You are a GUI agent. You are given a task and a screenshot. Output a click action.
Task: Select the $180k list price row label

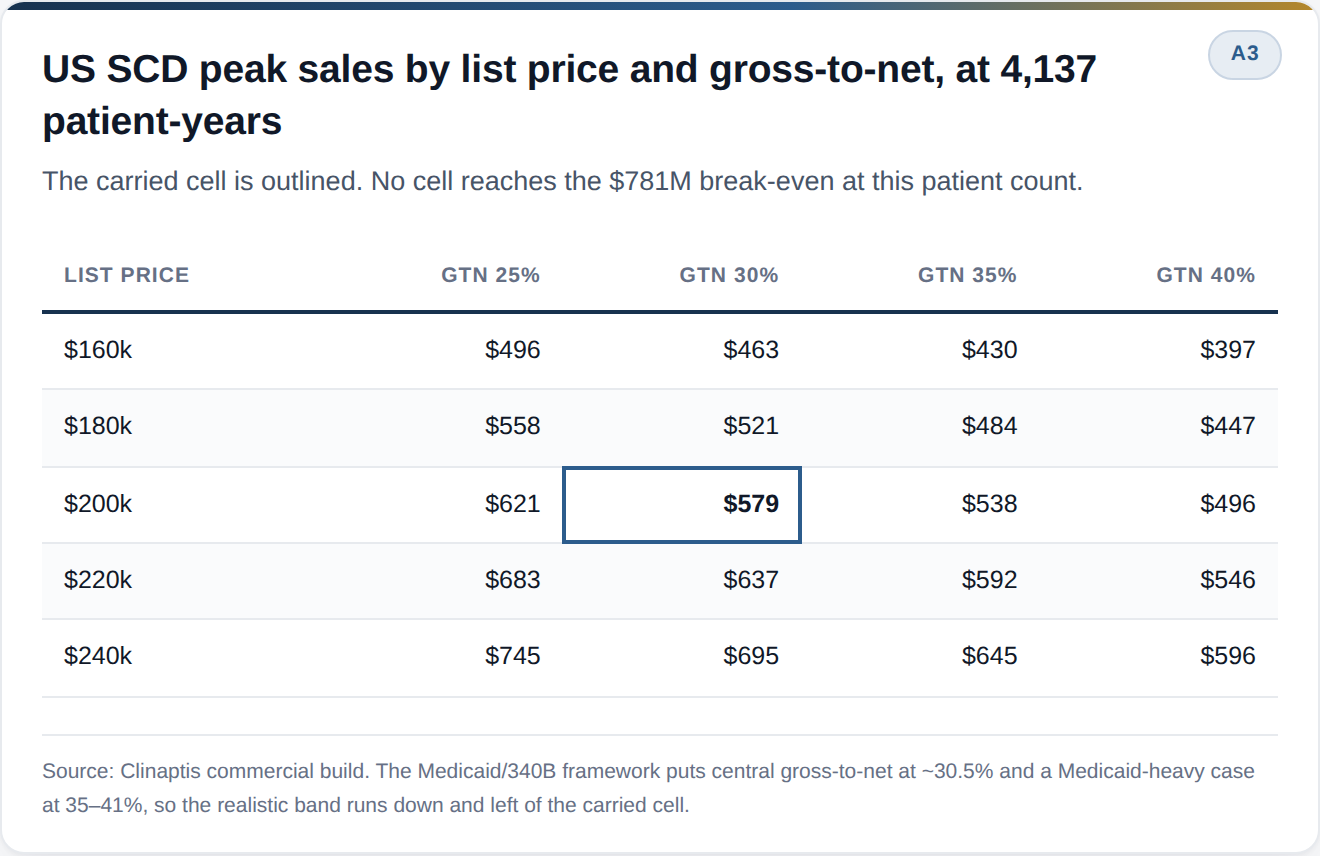98,427
